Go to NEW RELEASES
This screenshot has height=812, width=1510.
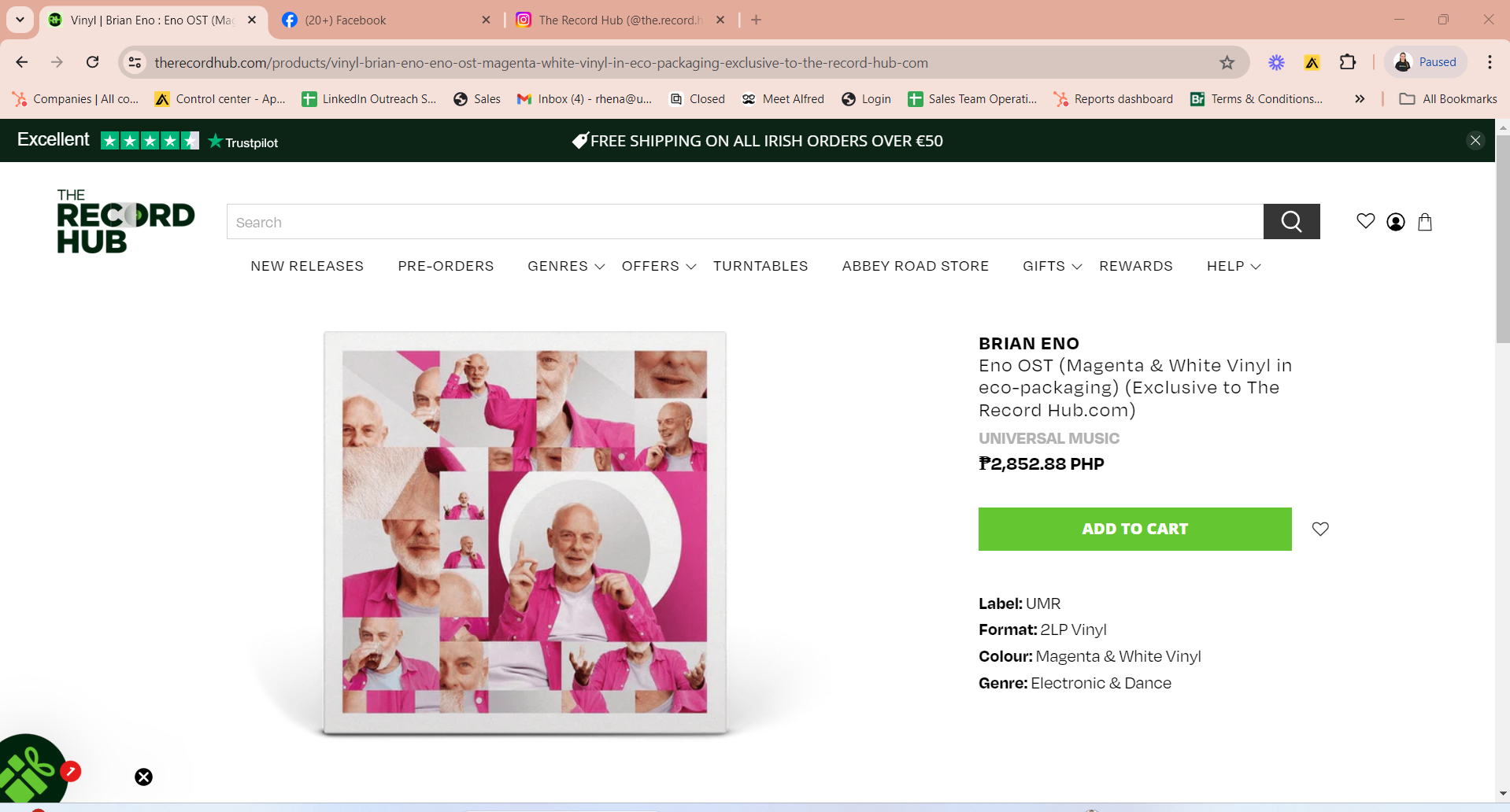coord(307,266)
